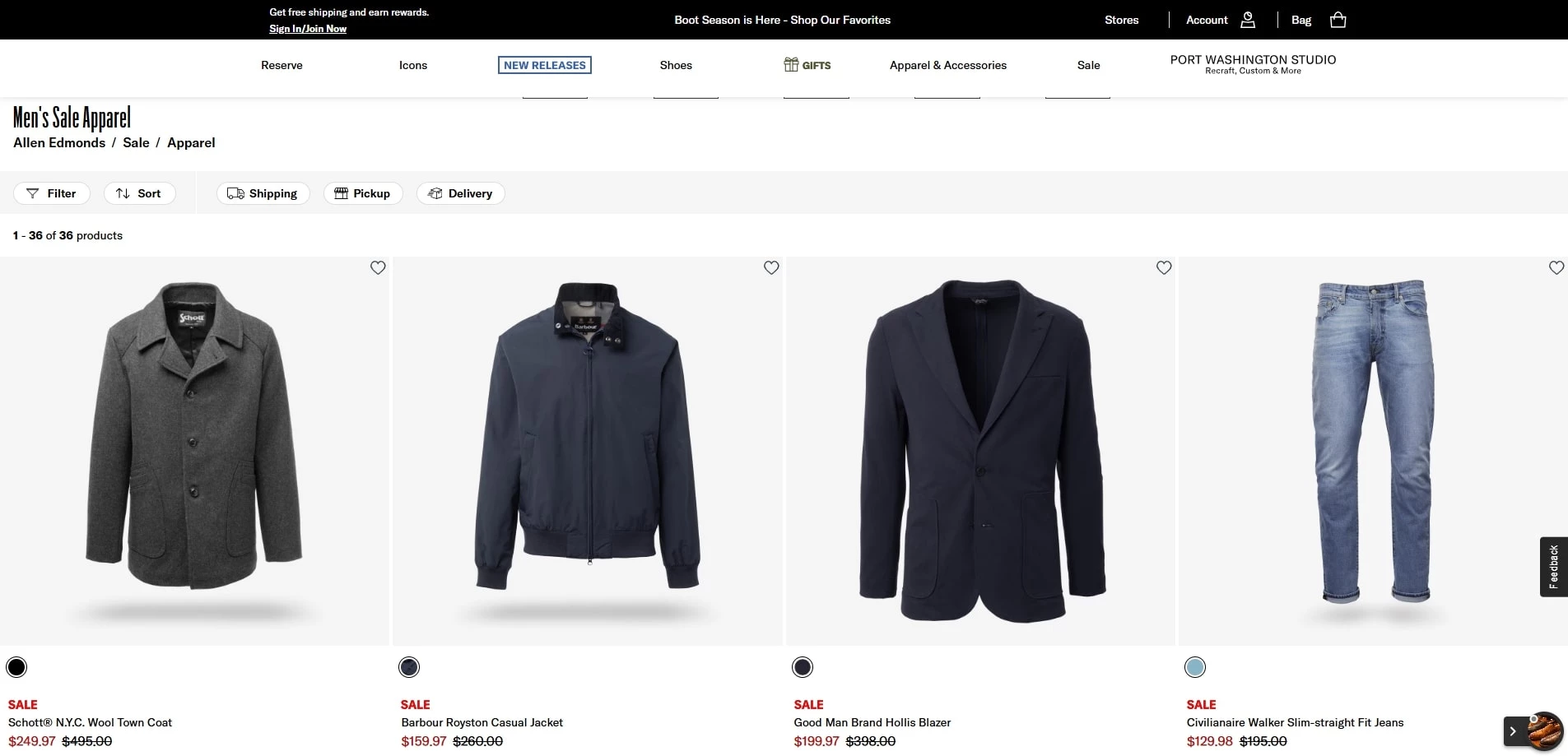Screen dimensions: 1568x756
Task: Toggle the Pickup filter
Action: [x=363, y=193]
